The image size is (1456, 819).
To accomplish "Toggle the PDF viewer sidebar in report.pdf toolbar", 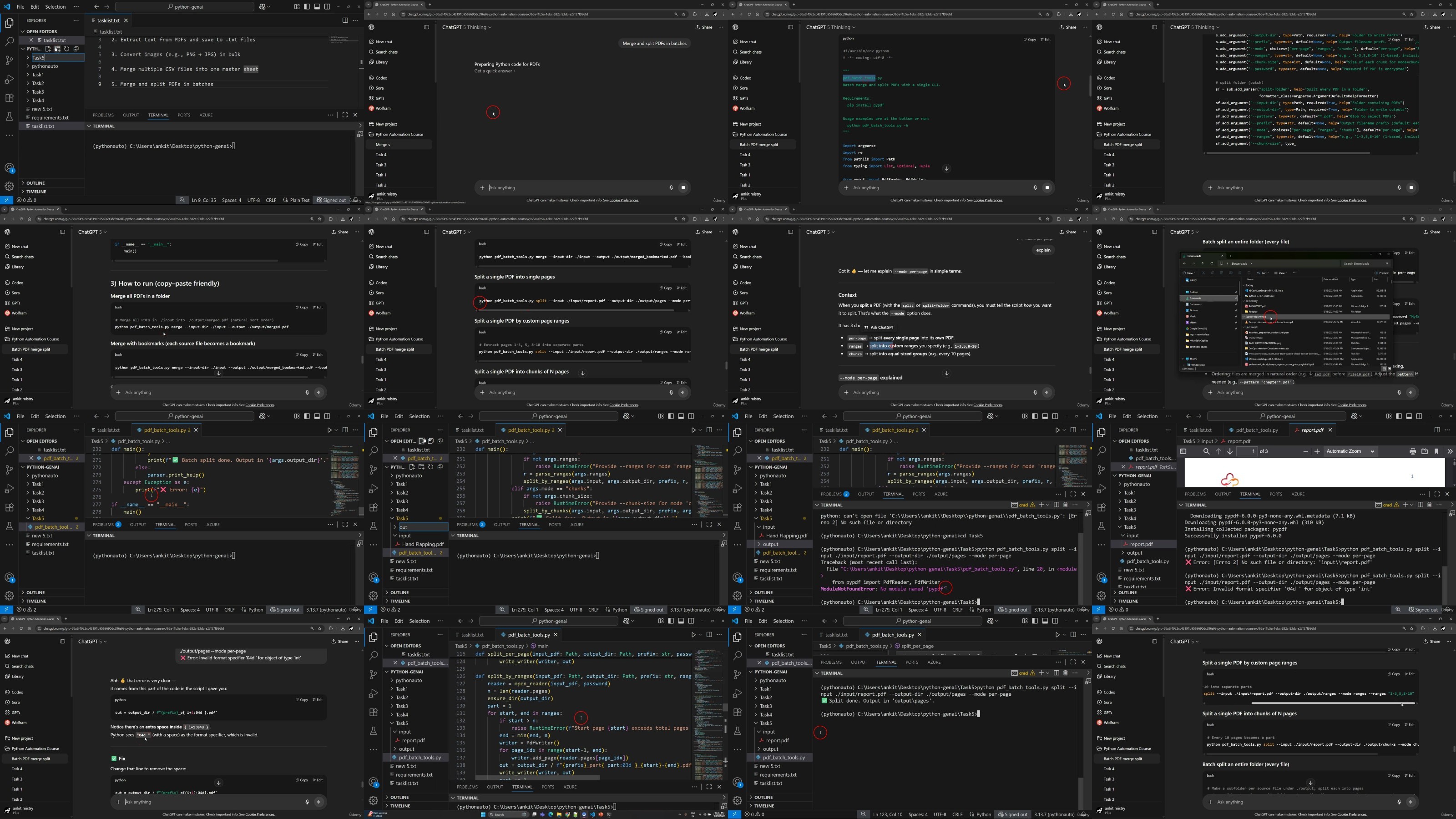I will pyautogui.click(x=1183, y=451).
